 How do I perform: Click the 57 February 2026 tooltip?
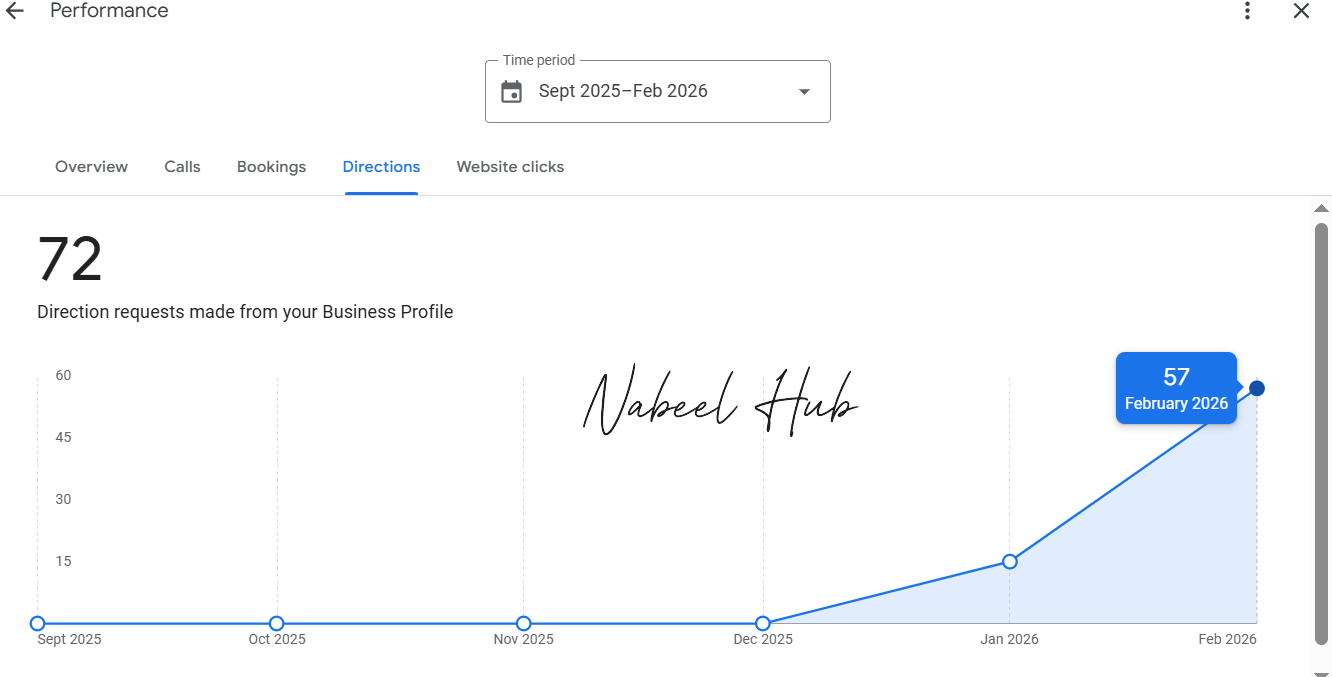(1176, 388)
